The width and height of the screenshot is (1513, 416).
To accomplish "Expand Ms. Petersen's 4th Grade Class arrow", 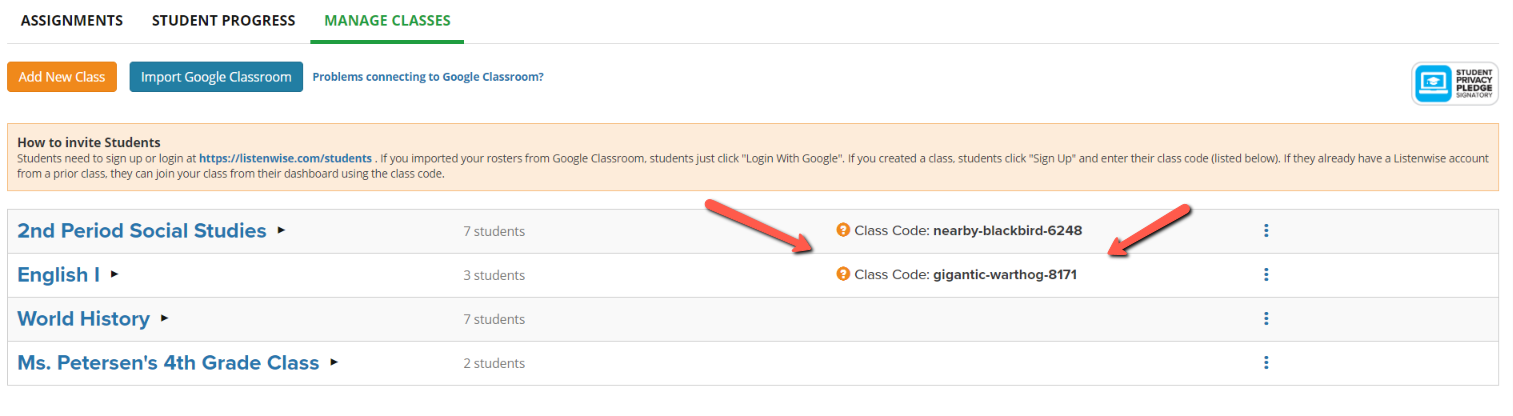I will pyautogui.click(x=334, y=362).
